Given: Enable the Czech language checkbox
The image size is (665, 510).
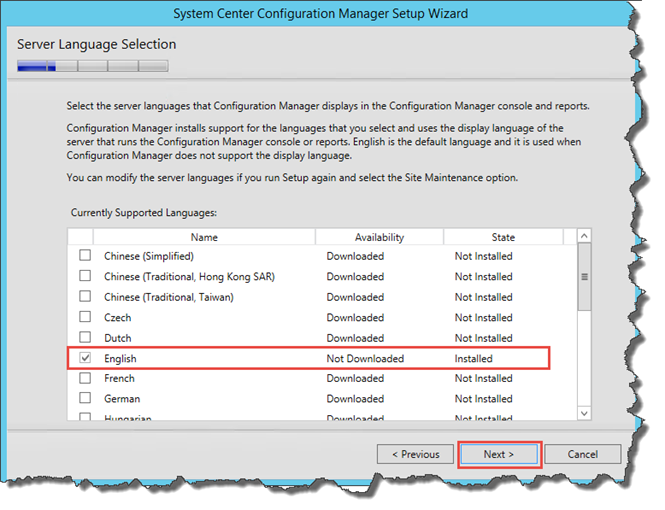Looking at the screenshot, I should pos(85,317).
